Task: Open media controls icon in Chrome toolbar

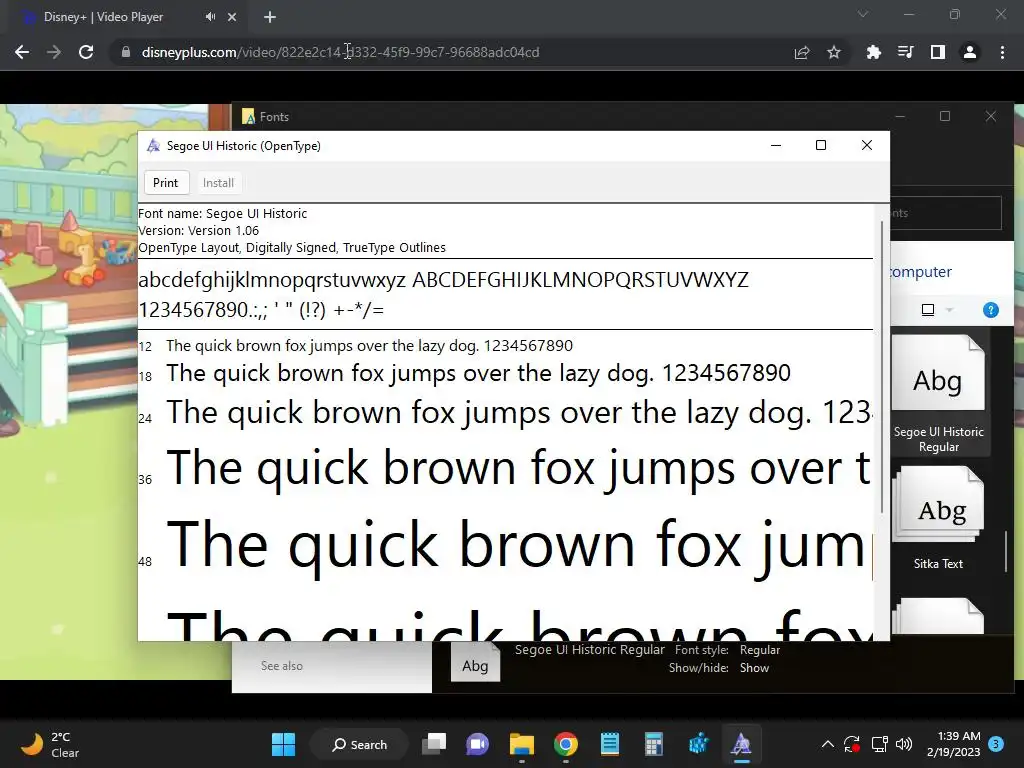Action: (x=905, y=52)
